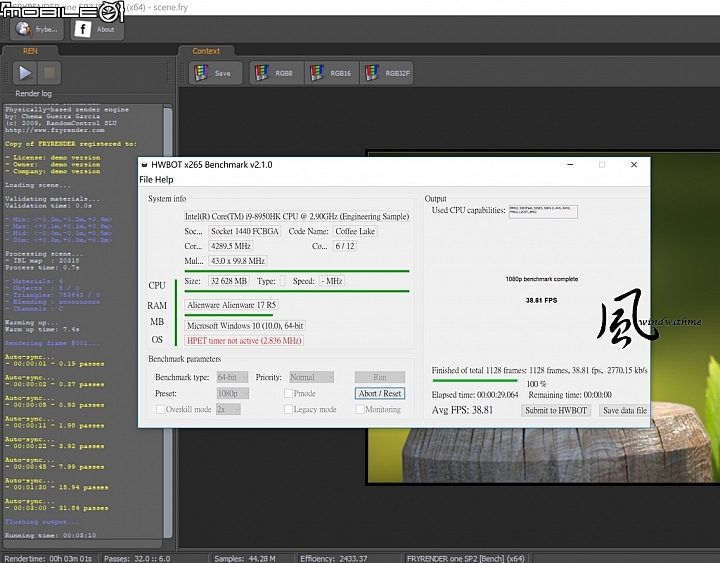Viewport: 720px width, 563px height.
Task: Stop the render using the stop button
Action: tap(49, 73)
